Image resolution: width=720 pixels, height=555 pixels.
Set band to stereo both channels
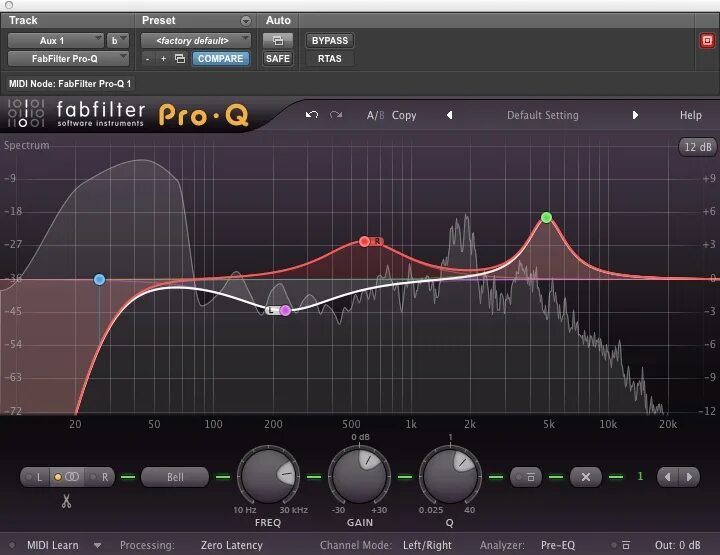click(67, 477)
